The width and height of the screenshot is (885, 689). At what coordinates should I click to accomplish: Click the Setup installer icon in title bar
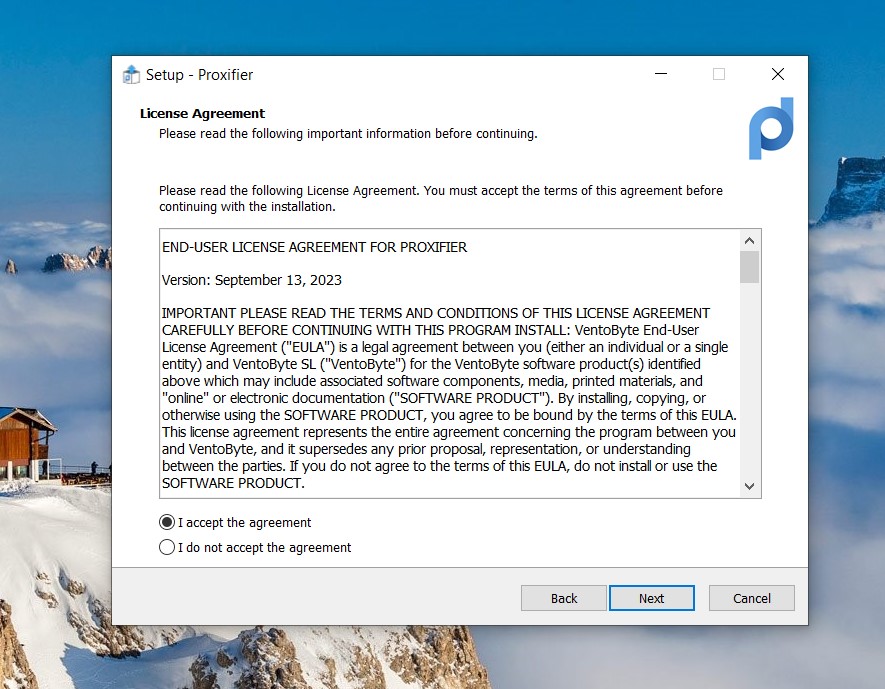(131, 75)
